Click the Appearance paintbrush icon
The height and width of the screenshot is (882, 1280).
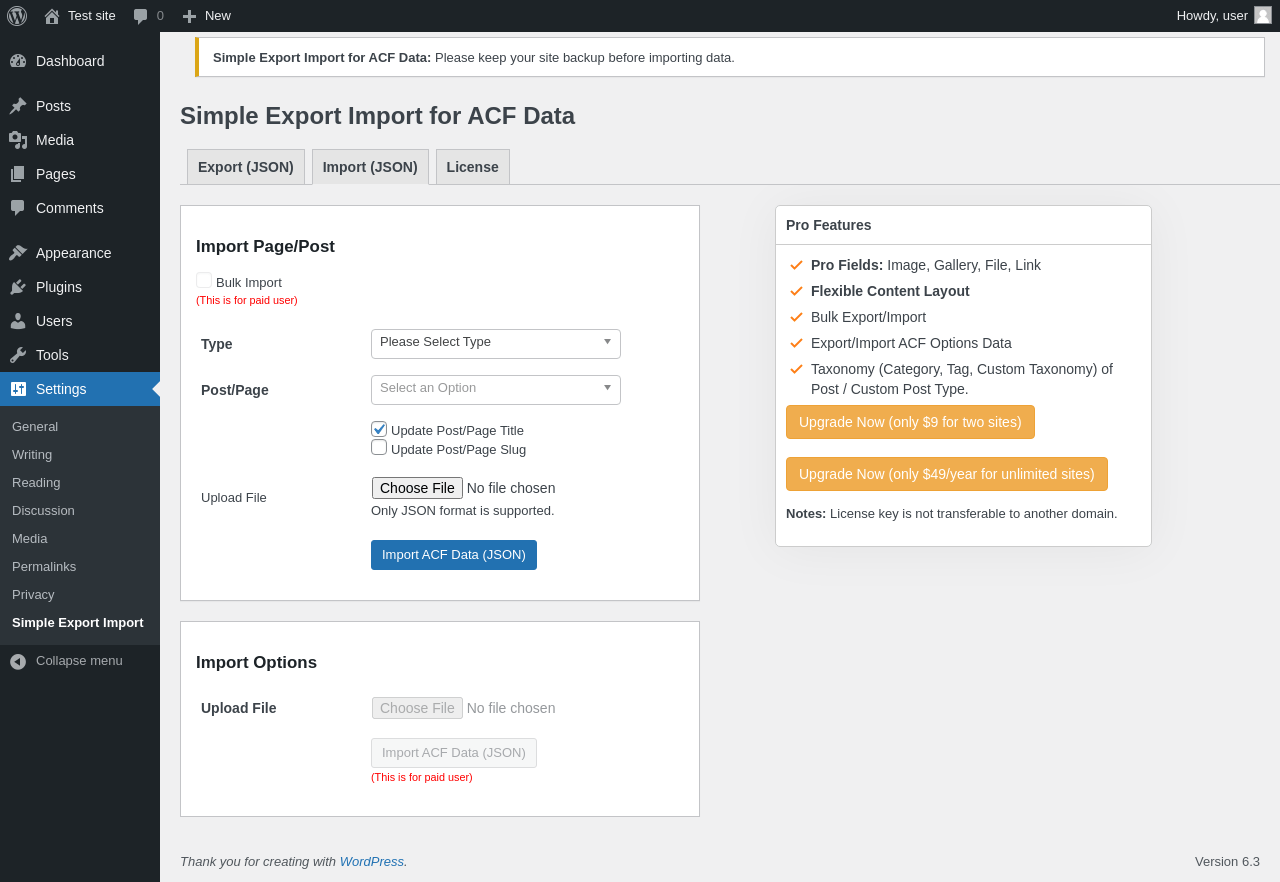click(18, 253)
